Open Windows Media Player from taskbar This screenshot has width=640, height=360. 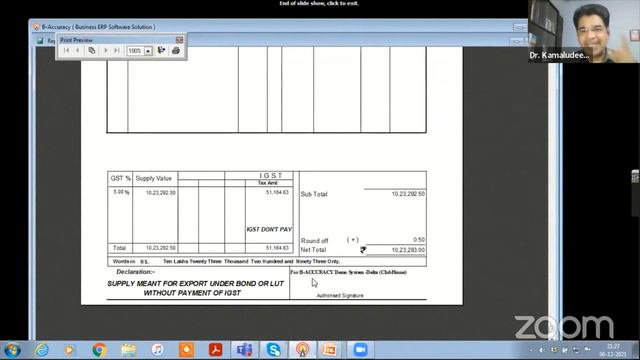(69, 350)
